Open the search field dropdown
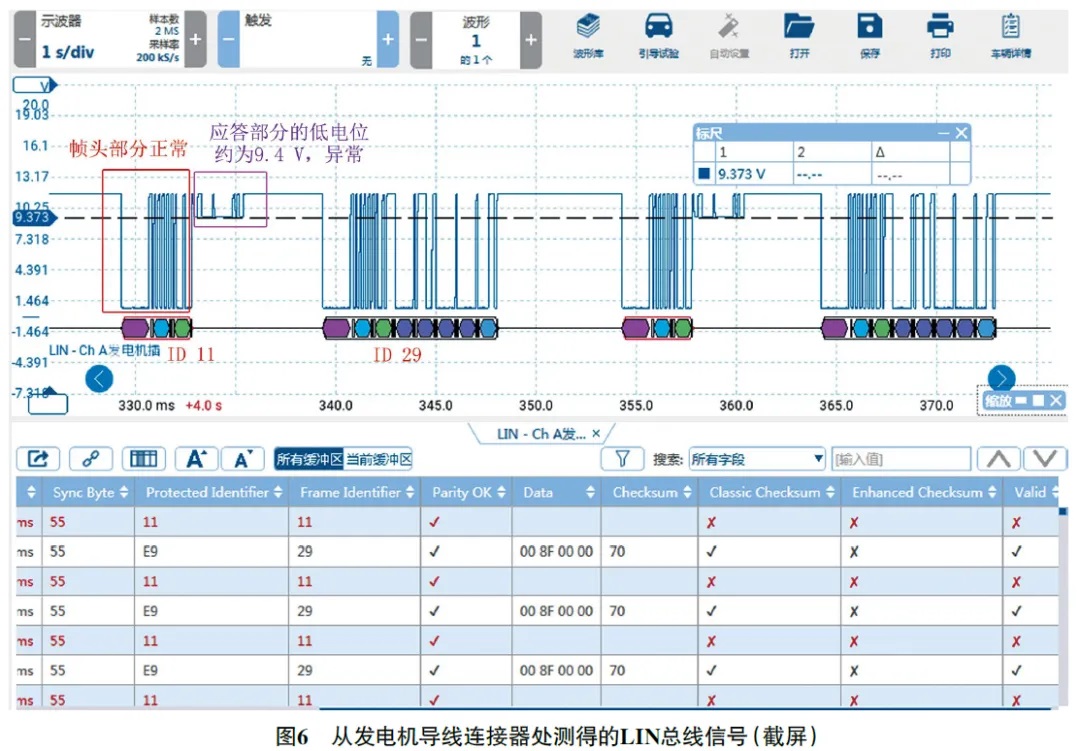 757,459
